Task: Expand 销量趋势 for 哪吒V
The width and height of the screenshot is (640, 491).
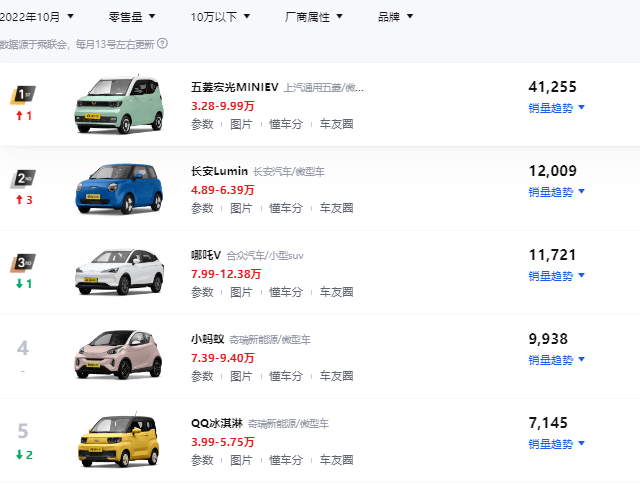Action: [556, 276]
